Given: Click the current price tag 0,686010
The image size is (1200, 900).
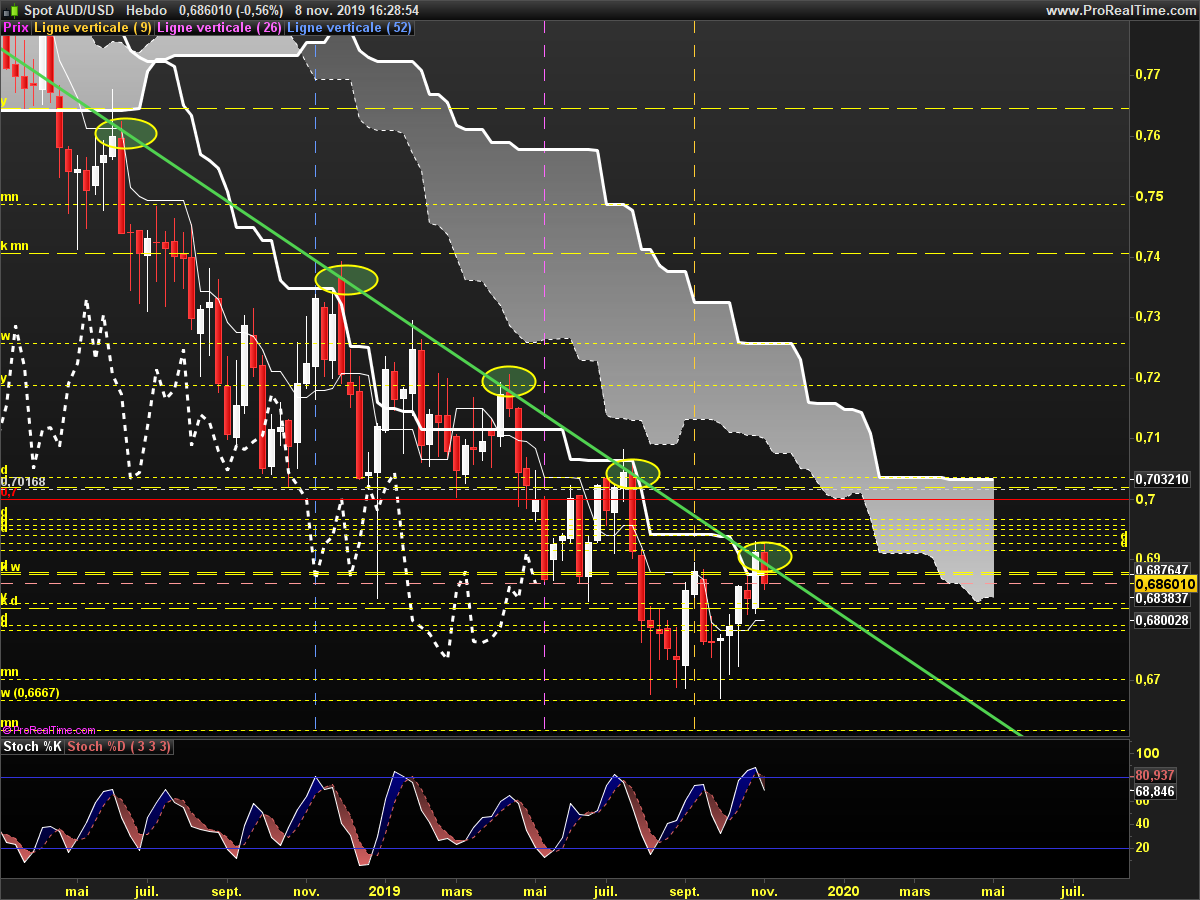Looking at the screenshot, I should point(1165,583).
